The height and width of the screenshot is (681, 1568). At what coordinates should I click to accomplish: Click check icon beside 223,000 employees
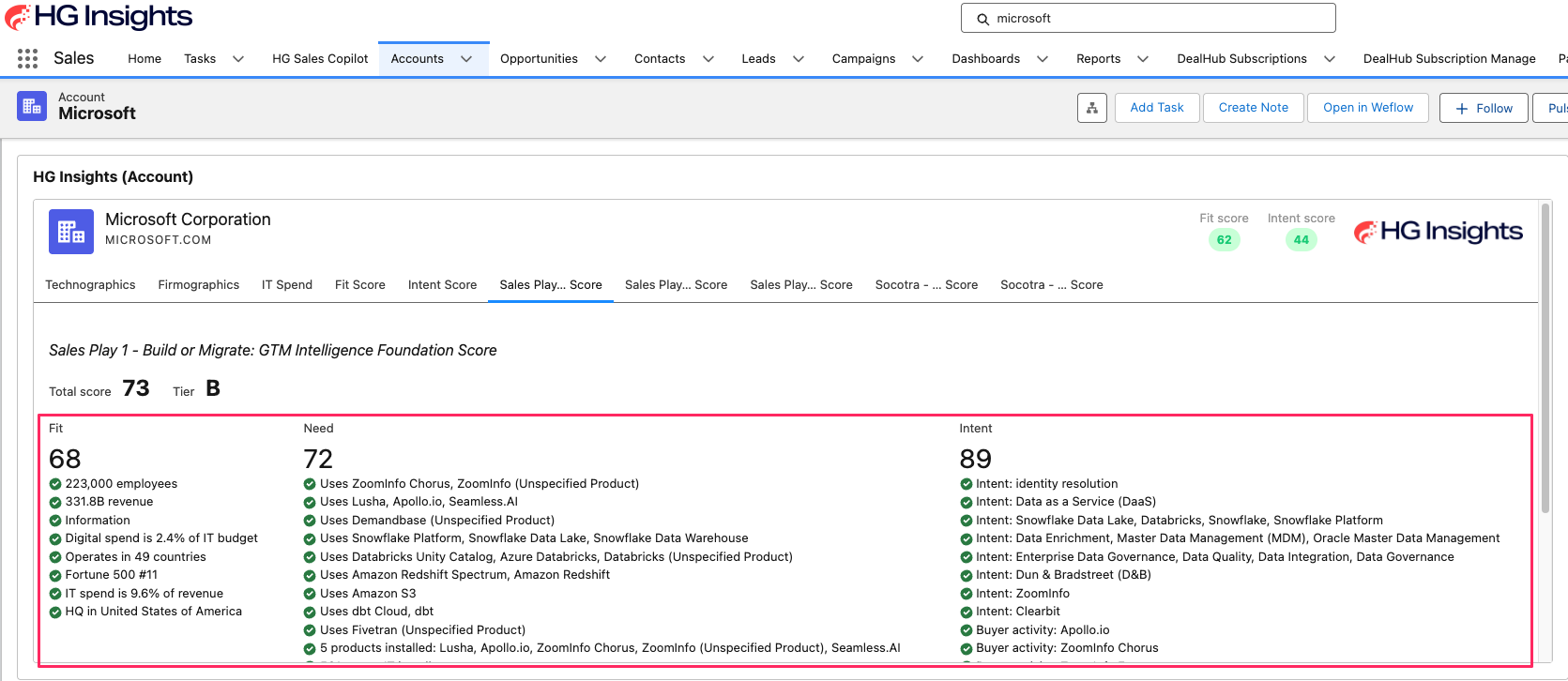(x=55, y=485)
